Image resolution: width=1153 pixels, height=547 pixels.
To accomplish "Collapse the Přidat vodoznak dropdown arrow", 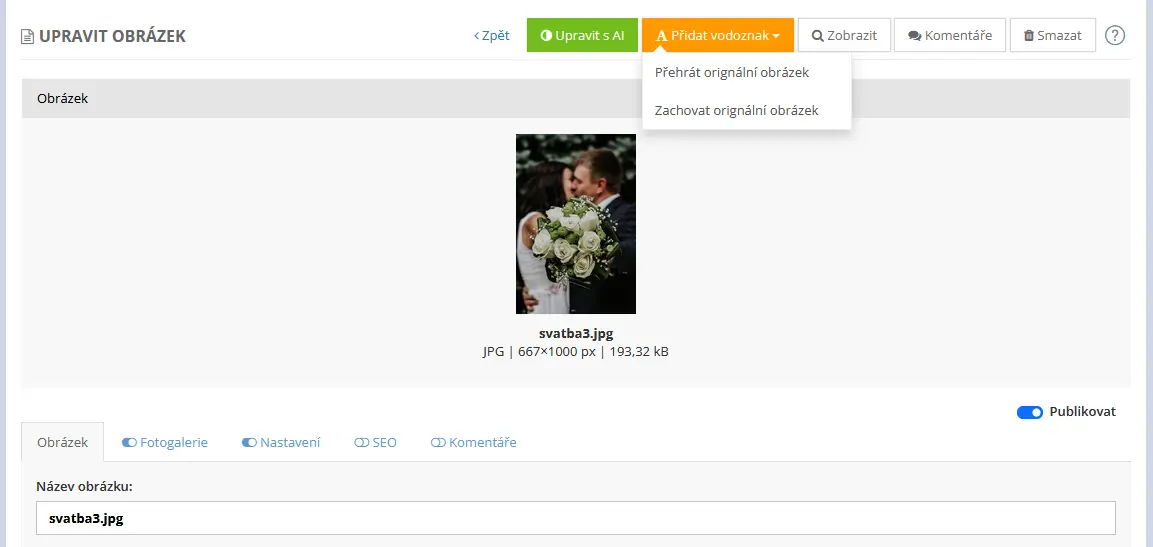I will tap(776, 36).
